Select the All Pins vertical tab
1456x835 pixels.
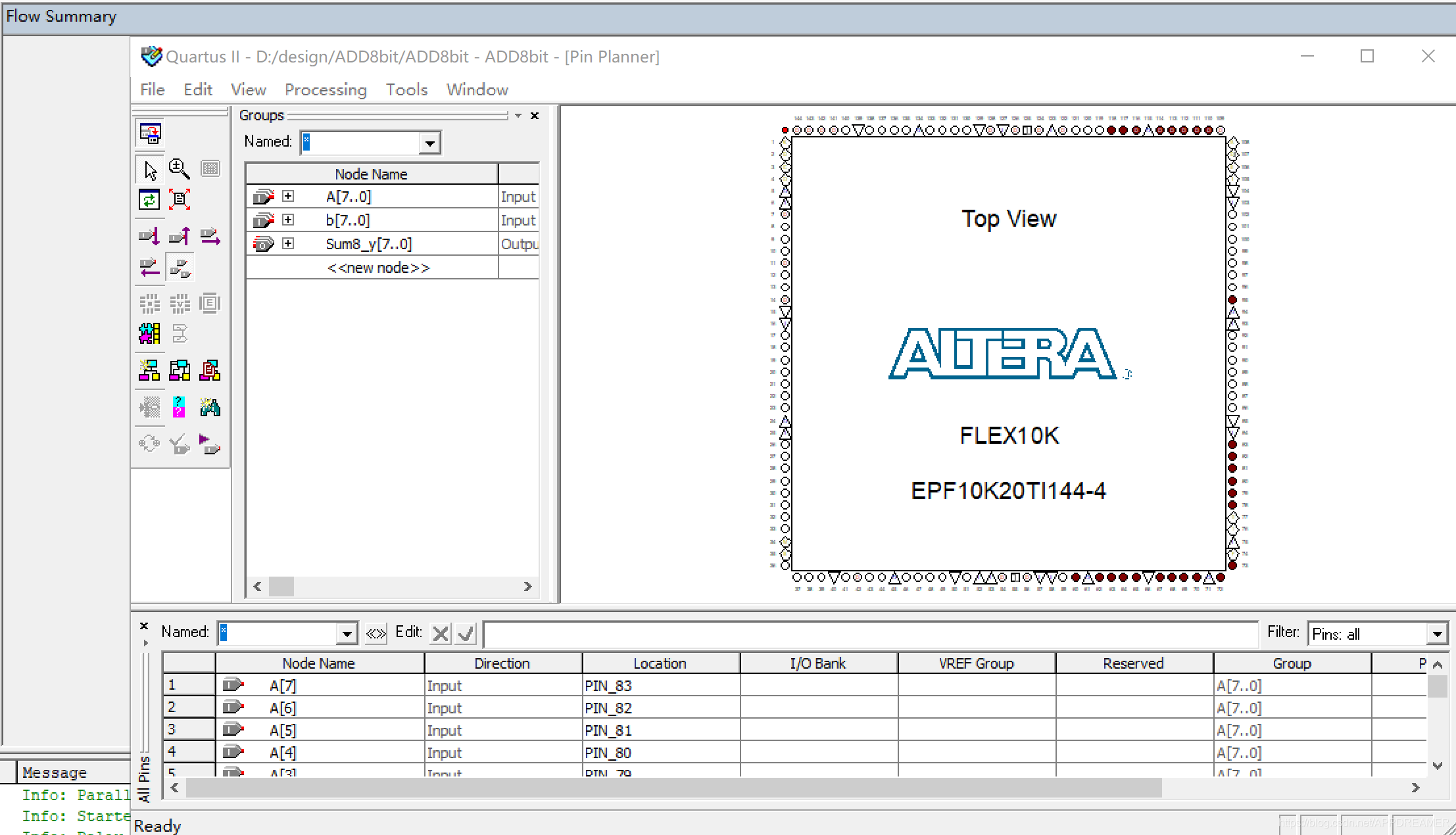[144, 778]
